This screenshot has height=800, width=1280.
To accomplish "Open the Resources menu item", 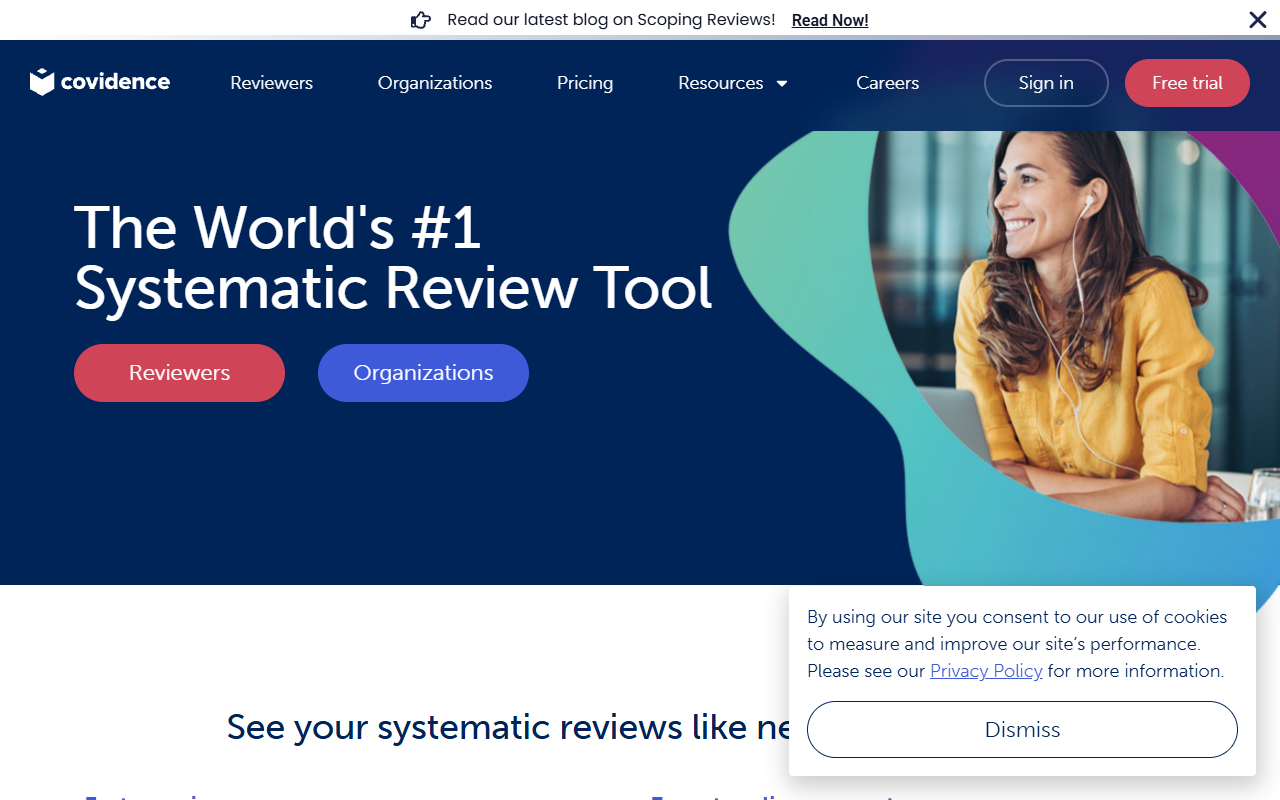I will click(x=720, y=83).
